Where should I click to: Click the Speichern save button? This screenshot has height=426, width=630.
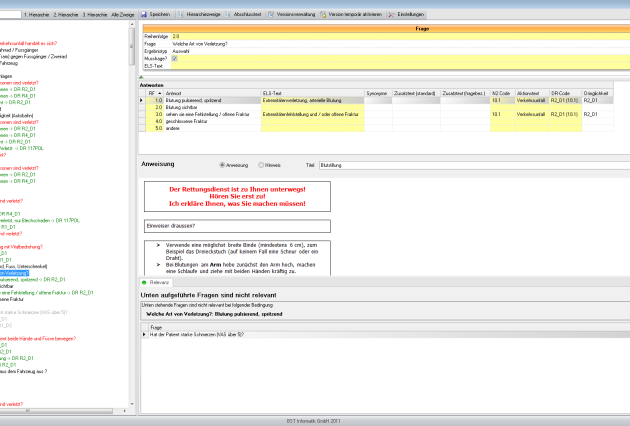pos(155,14)
